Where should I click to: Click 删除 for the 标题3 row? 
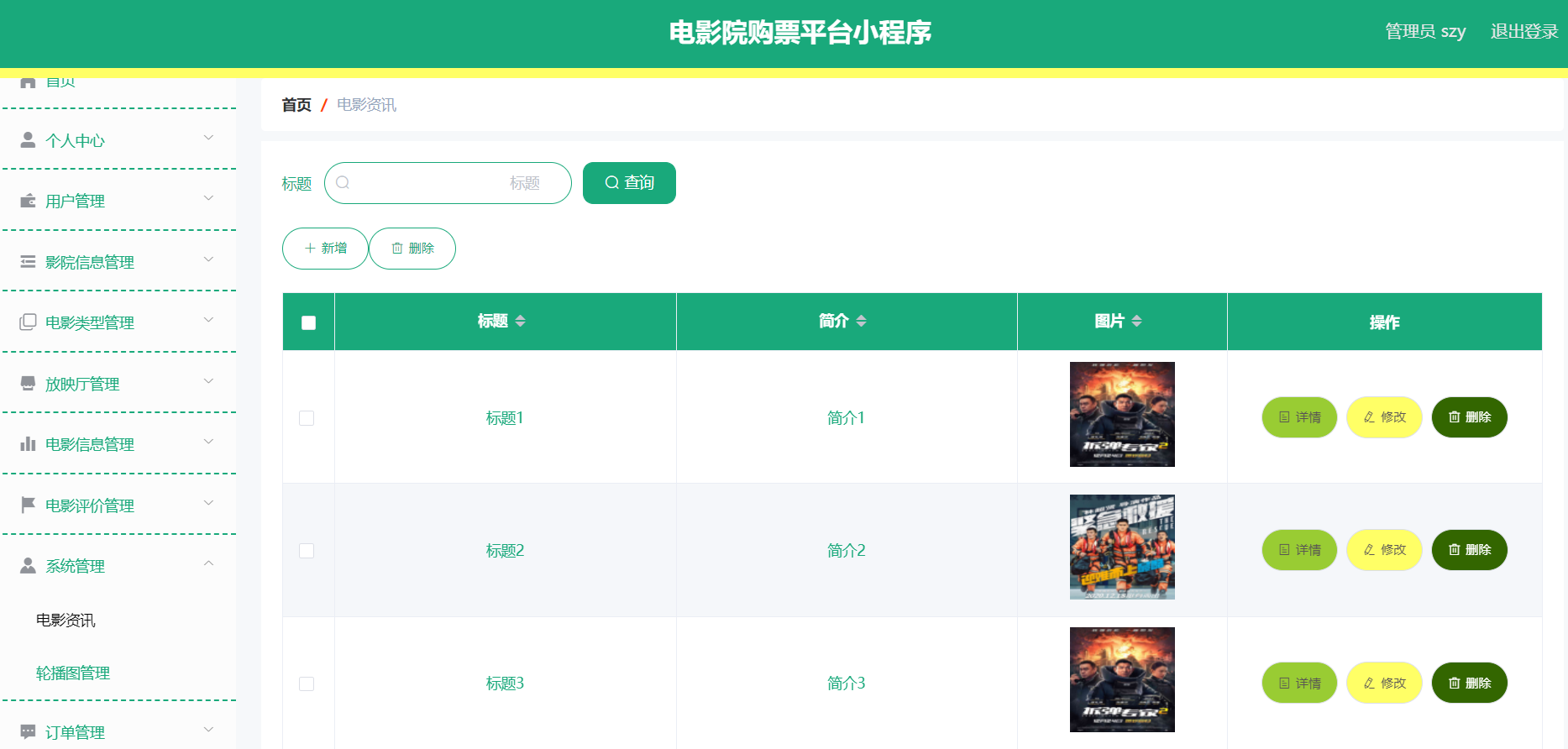1470,683
